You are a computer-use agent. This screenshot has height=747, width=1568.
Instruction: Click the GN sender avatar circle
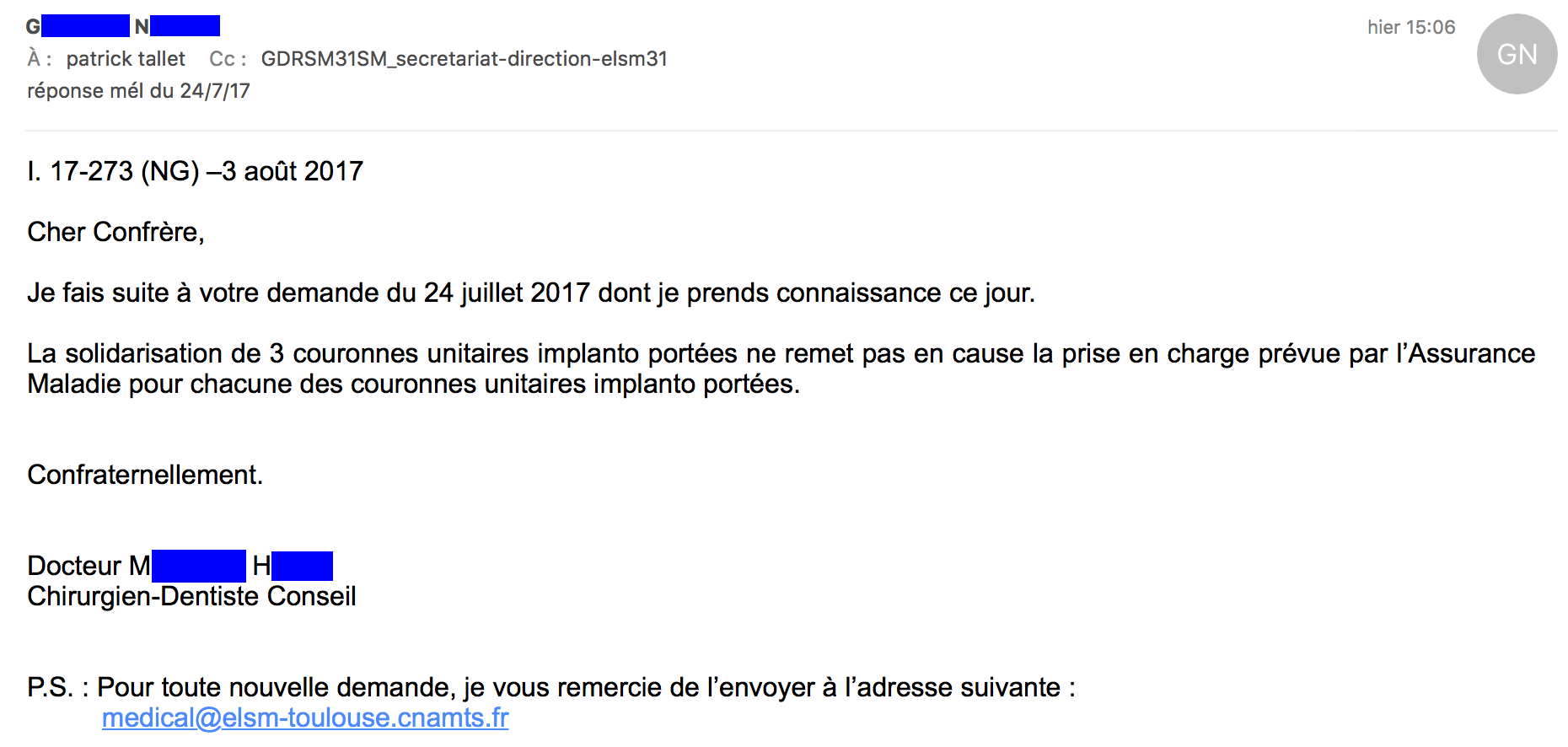coord(1517,54)
